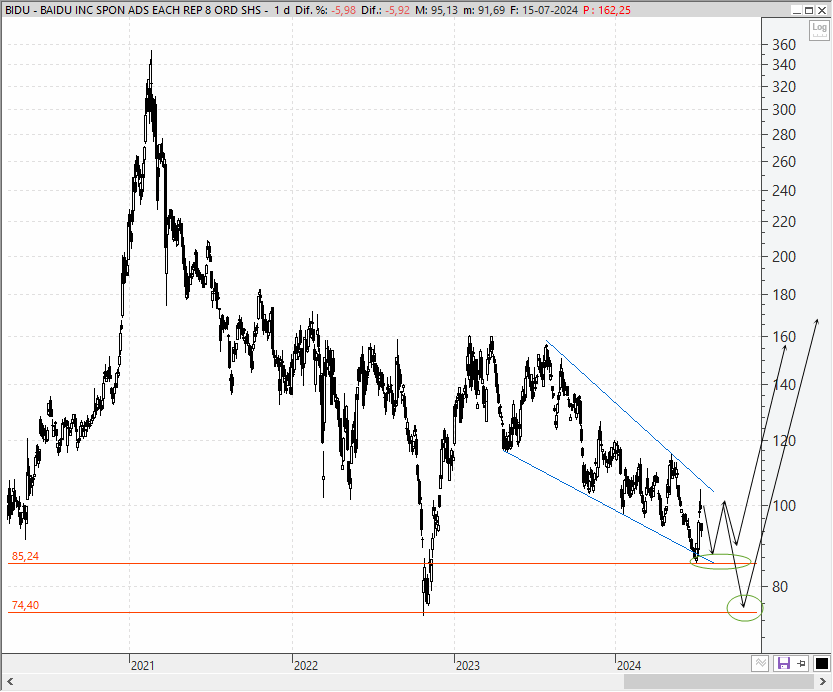Viewport: 833px width, 692px height.
Task: Click the P: 162,25 value in title
Action: [607, 10]
